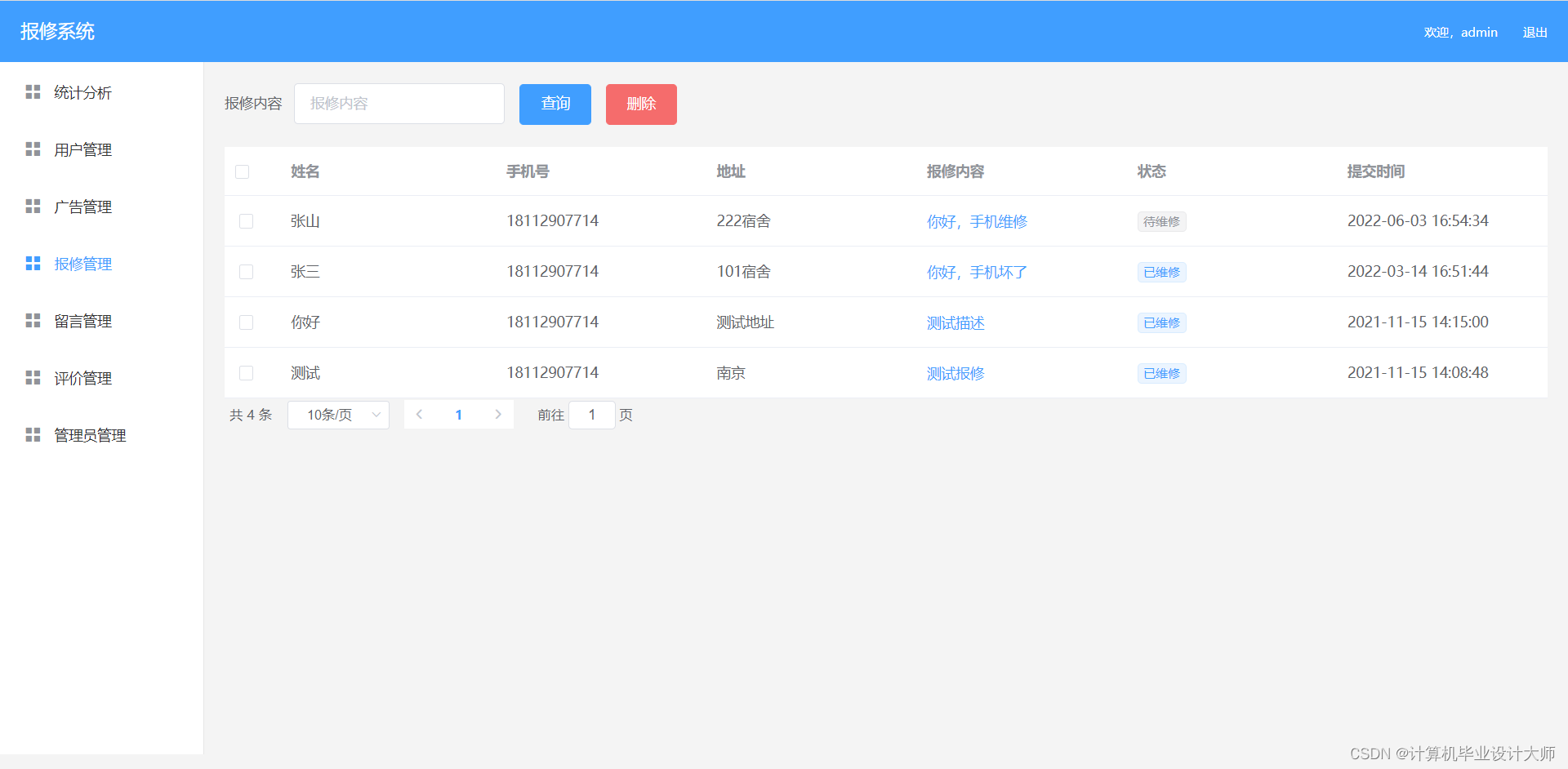Open the 10条/页 page size dropdown
The image size is (1568, 769).
pos(338,415)
